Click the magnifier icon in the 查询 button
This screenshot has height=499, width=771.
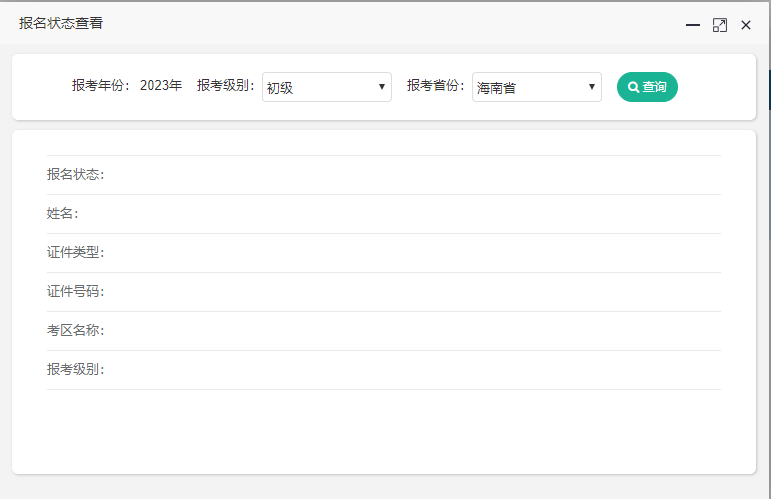tap(633, 87)
